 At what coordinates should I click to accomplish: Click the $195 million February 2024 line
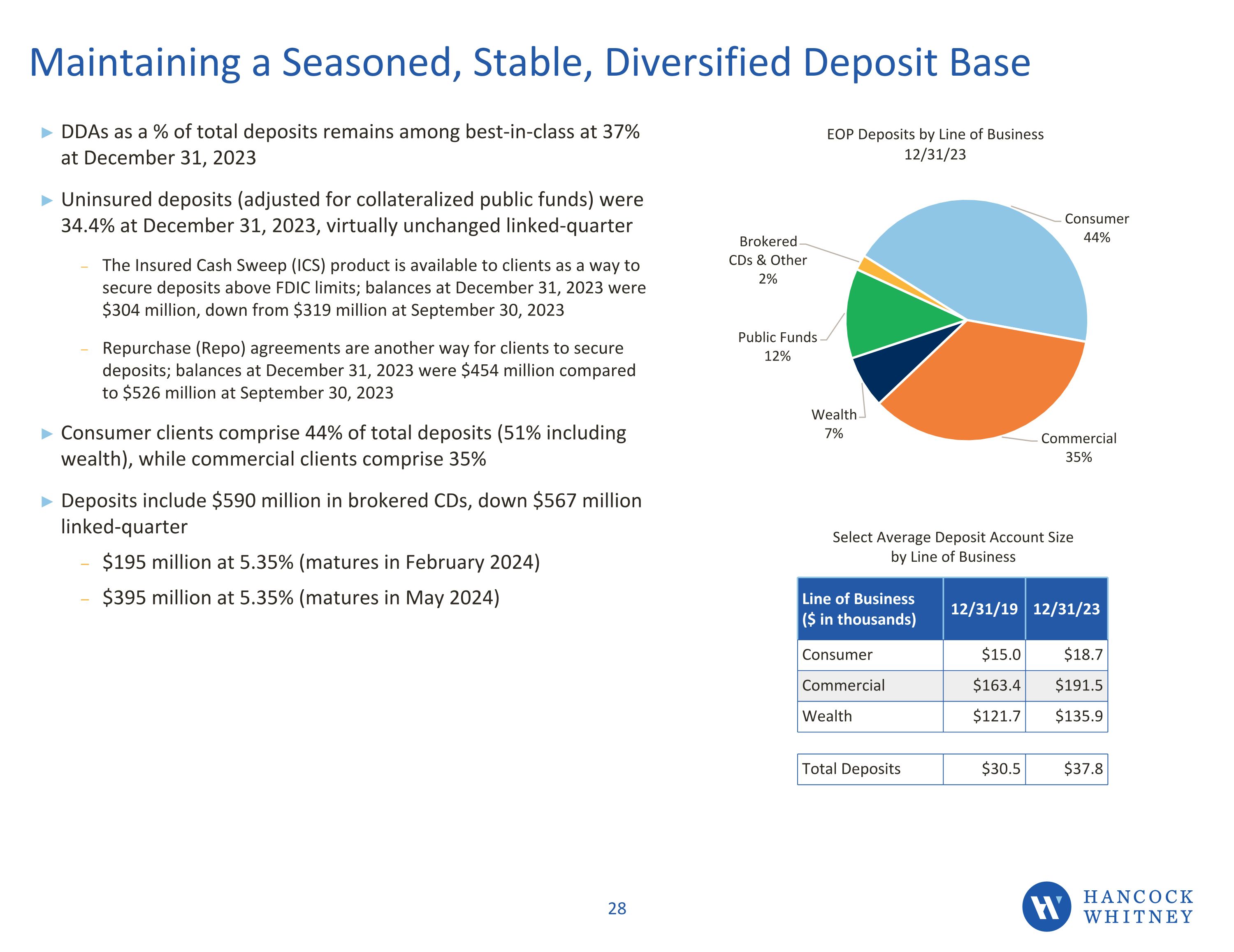321,563
